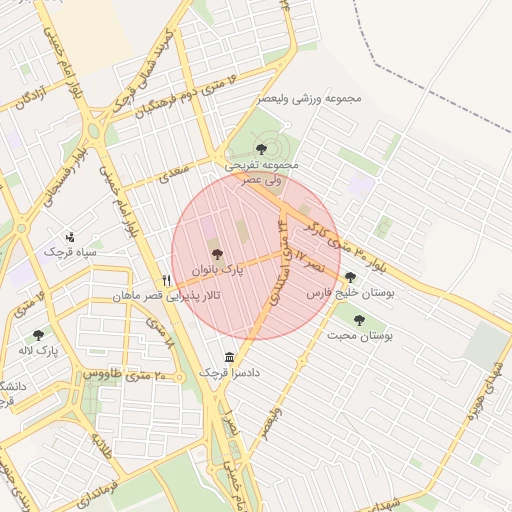Click the بوستان محبت label
The image size is (512, 512).
click(360, 336)
